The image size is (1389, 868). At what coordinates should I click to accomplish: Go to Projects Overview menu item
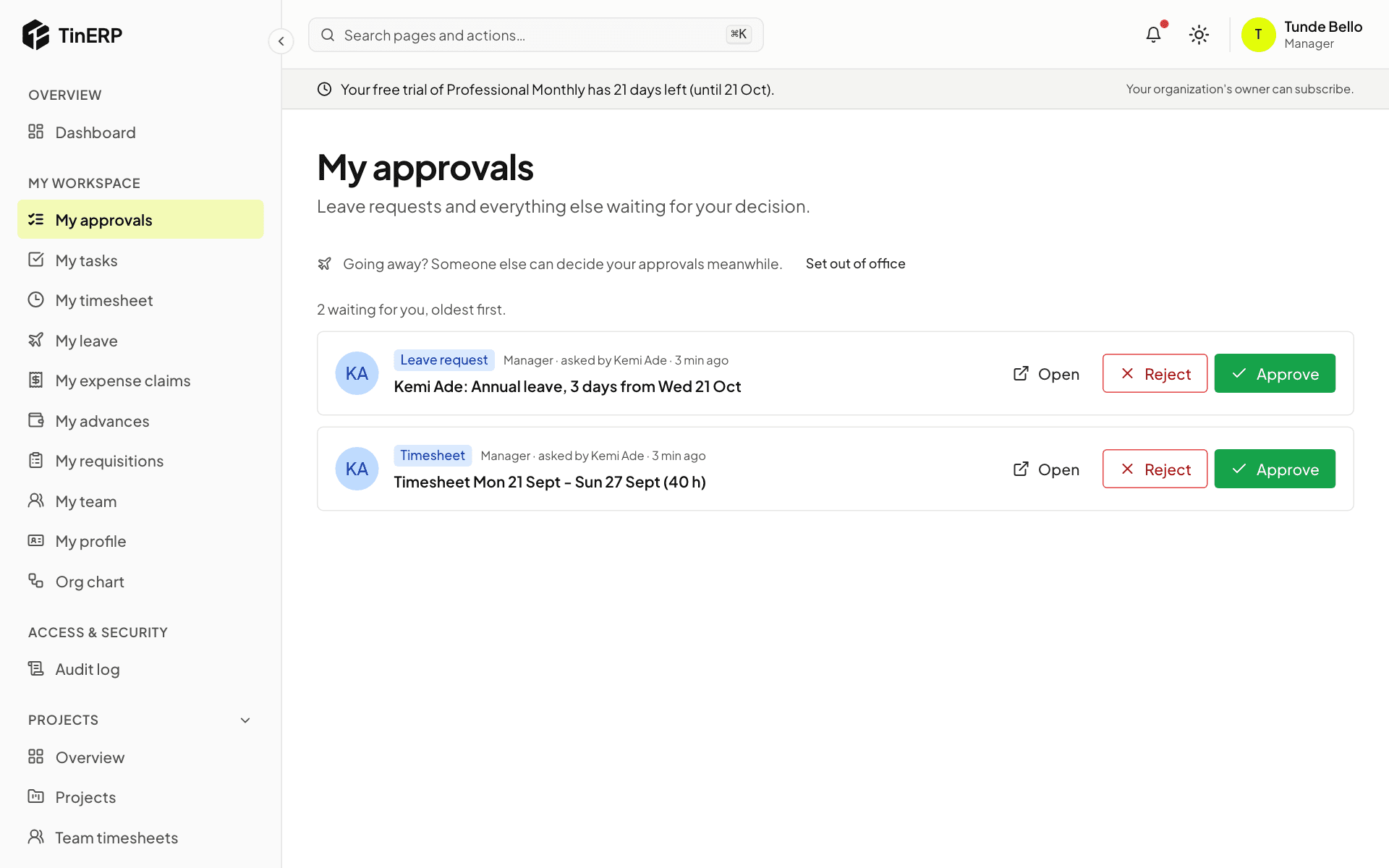click(x=140, y=757)
